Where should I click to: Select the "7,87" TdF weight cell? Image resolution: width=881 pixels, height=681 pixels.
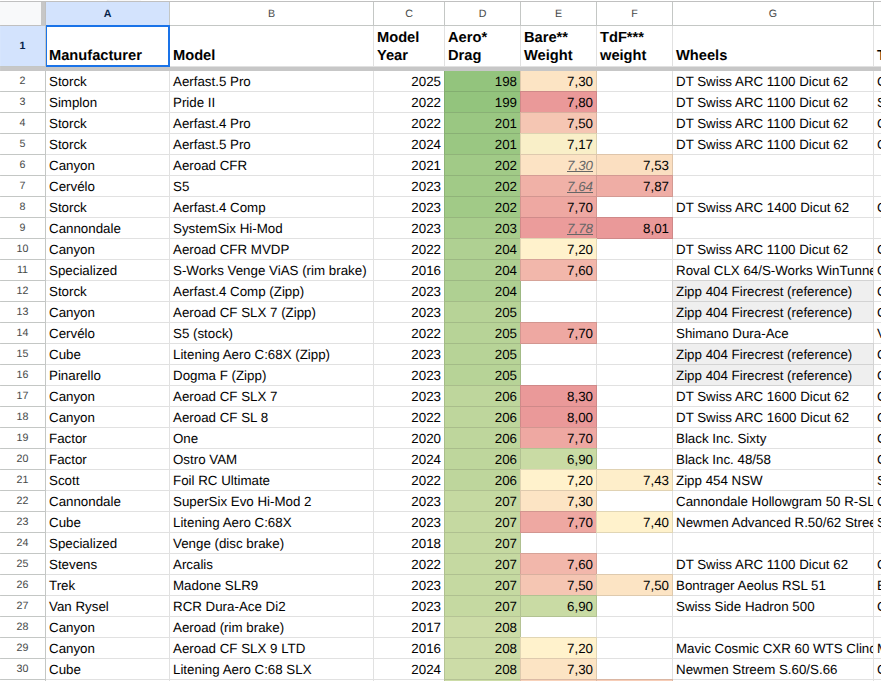(634, 187)
